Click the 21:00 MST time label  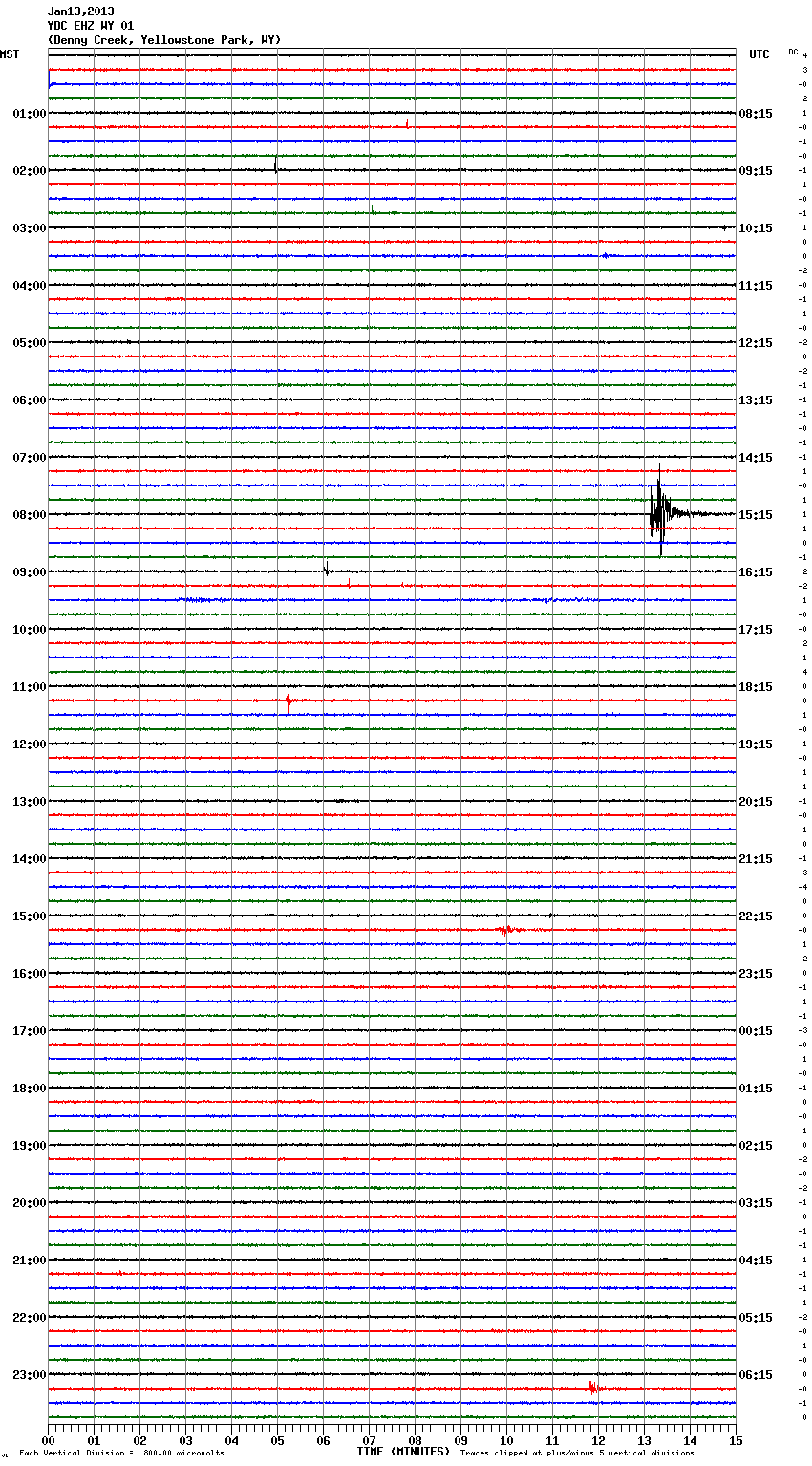coord(30,1261)
